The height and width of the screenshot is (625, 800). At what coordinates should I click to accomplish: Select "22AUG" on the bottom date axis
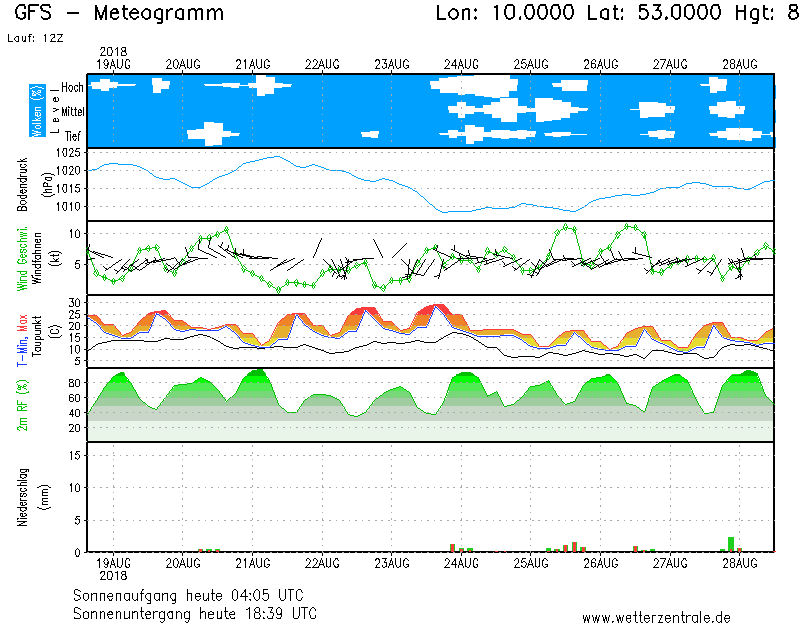point(322,563)
